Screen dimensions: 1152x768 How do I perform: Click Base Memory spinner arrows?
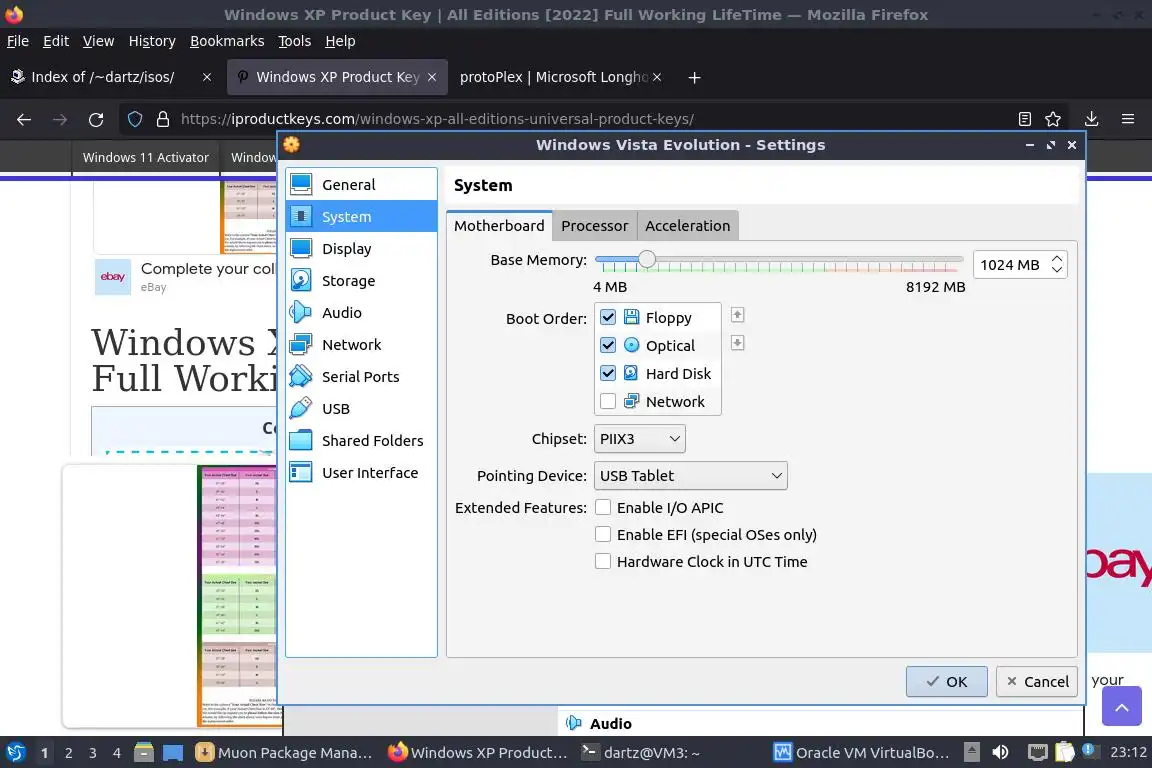[1057, 265]
